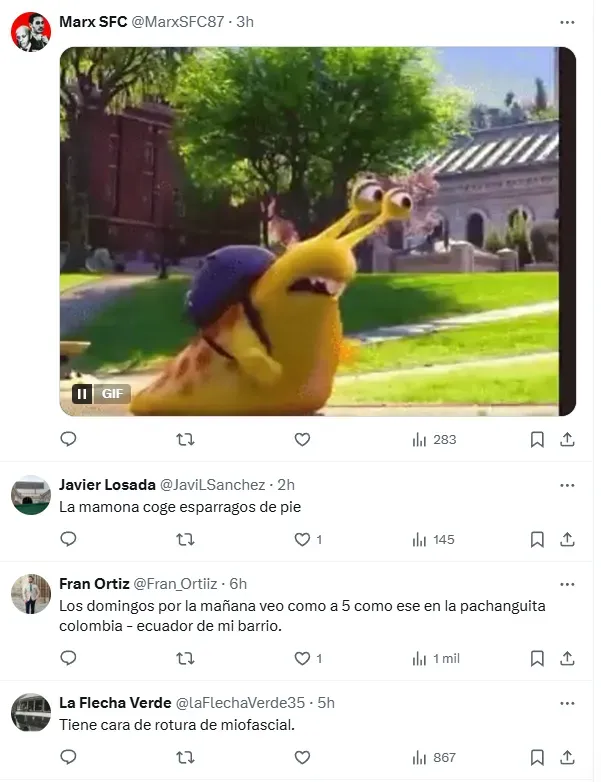Open Fran Ortiz's profile picture
The height and width of the screenshot is (782, 601).
[31, 594]
